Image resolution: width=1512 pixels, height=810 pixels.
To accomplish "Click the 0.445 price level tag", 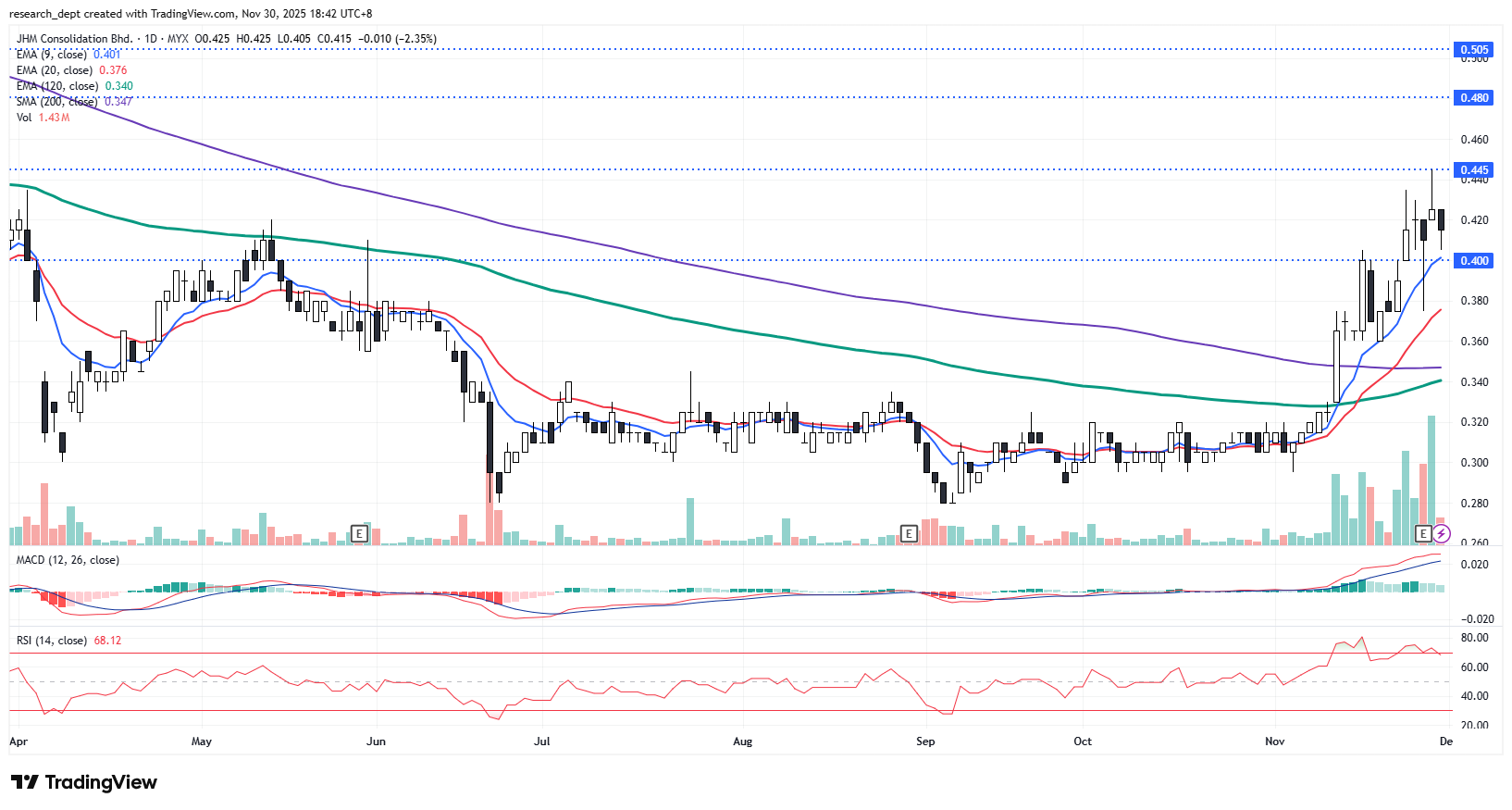I will (x=1473, y=169).
